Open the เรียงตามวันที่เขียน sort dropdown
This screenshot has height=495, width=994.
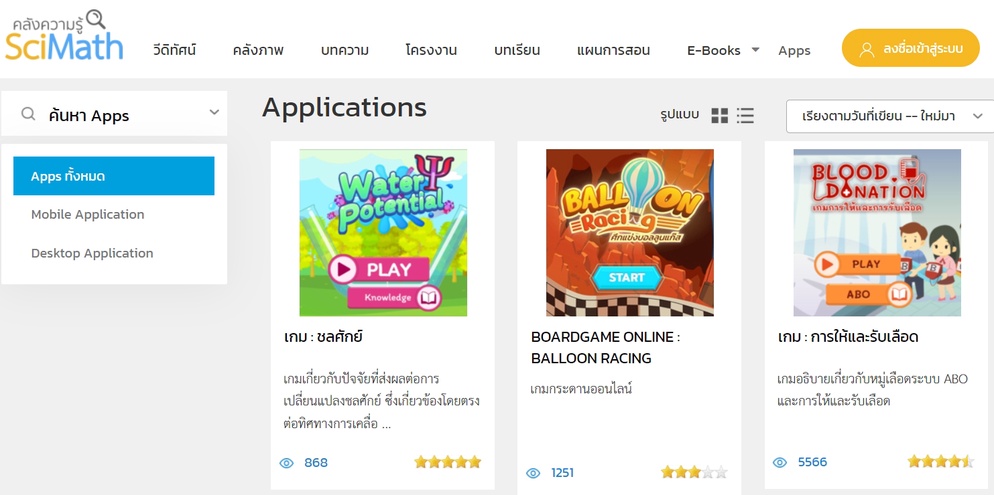pyautogui.click(x=890, y=116)
